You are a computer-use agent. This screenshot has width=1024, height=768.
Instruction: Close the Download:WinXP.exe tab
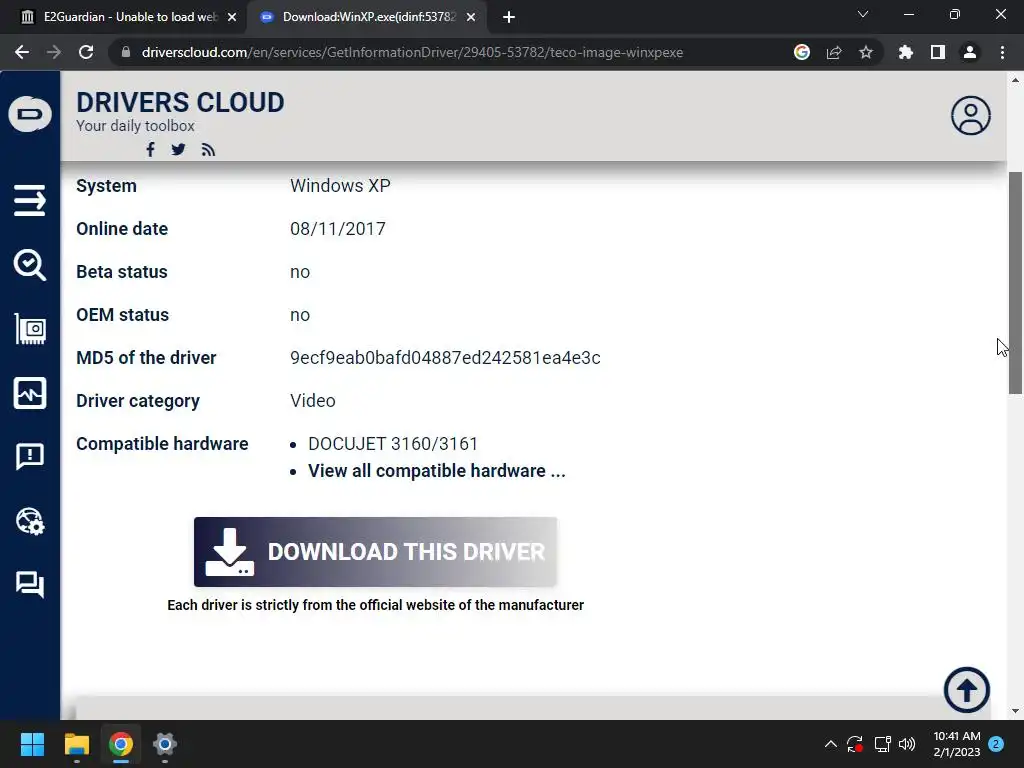pos(471,18)
